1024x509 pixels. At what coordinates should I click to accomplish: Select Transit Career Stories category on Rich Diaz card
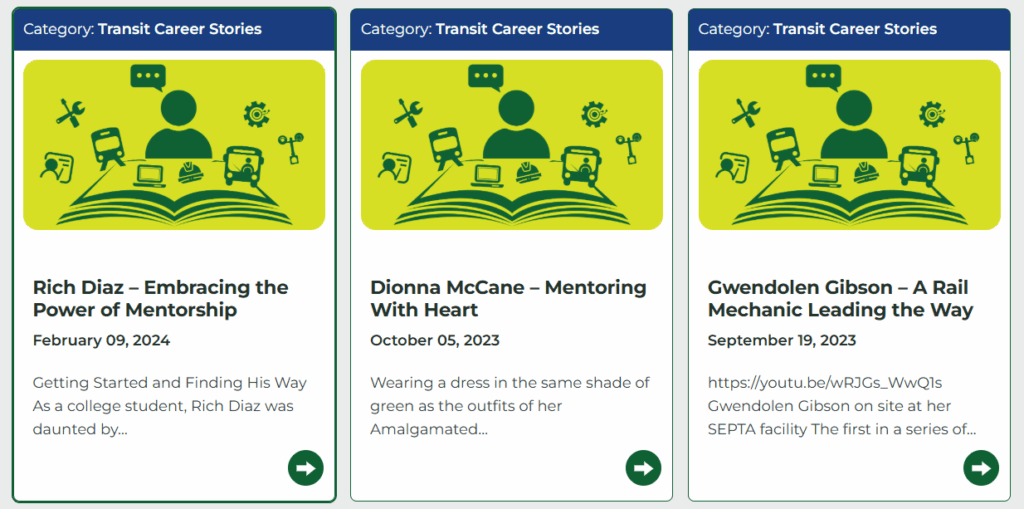[180, 29]
